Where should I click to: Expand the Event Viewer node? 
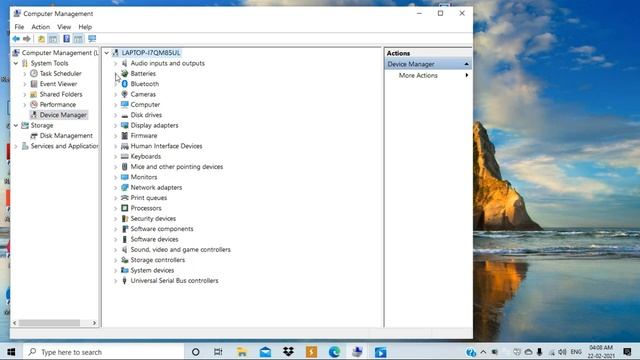tap(24, 84)
